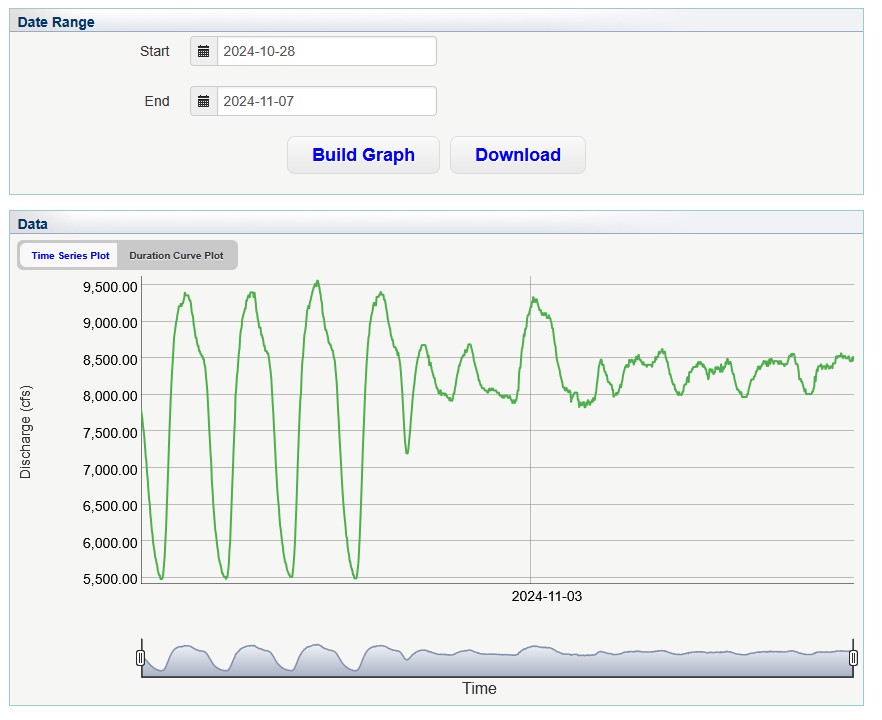Grab the left handle of the time navigator
This screenshot has height=720, width=882.
[141, 657]
